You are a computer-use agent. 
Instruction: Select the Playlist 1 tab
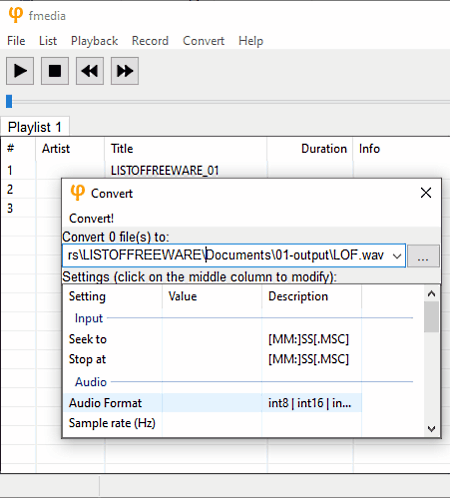(x=35, y=127)
